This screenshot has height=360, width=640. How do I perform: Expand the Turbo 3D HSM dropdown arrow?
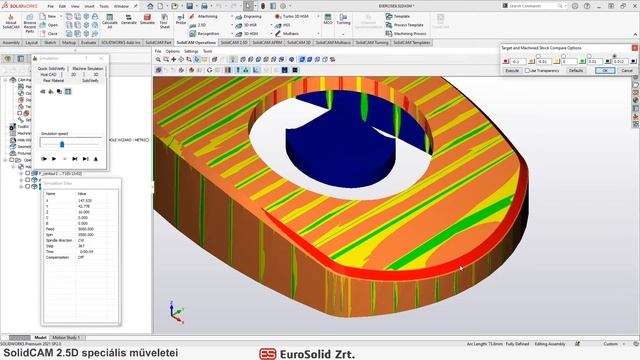(x=318, y=16)
